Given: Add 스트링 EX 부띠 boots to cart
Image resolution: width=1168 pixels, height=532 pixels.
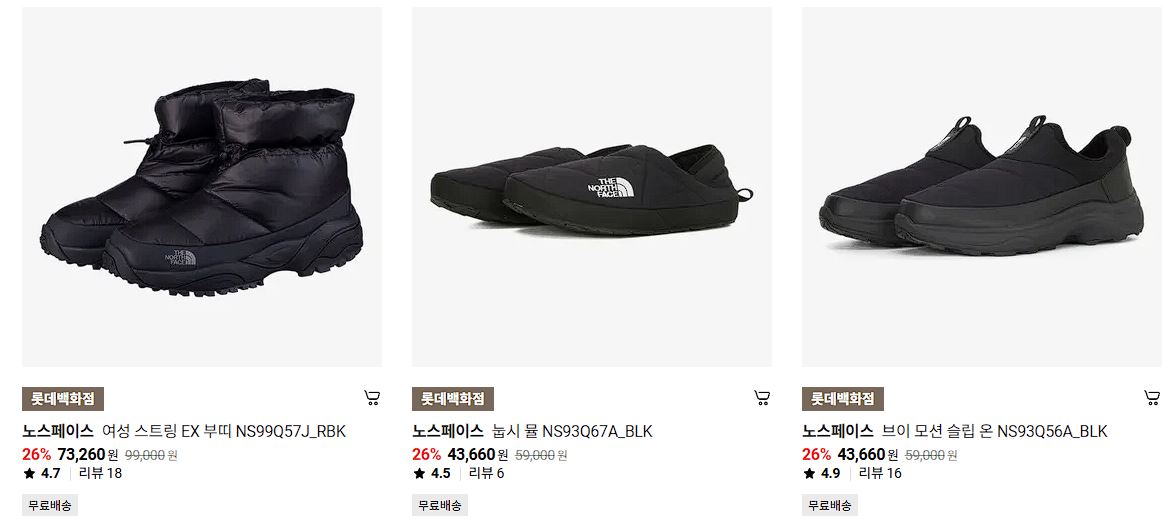Looking at the screenshot, I should coord(372,398).
